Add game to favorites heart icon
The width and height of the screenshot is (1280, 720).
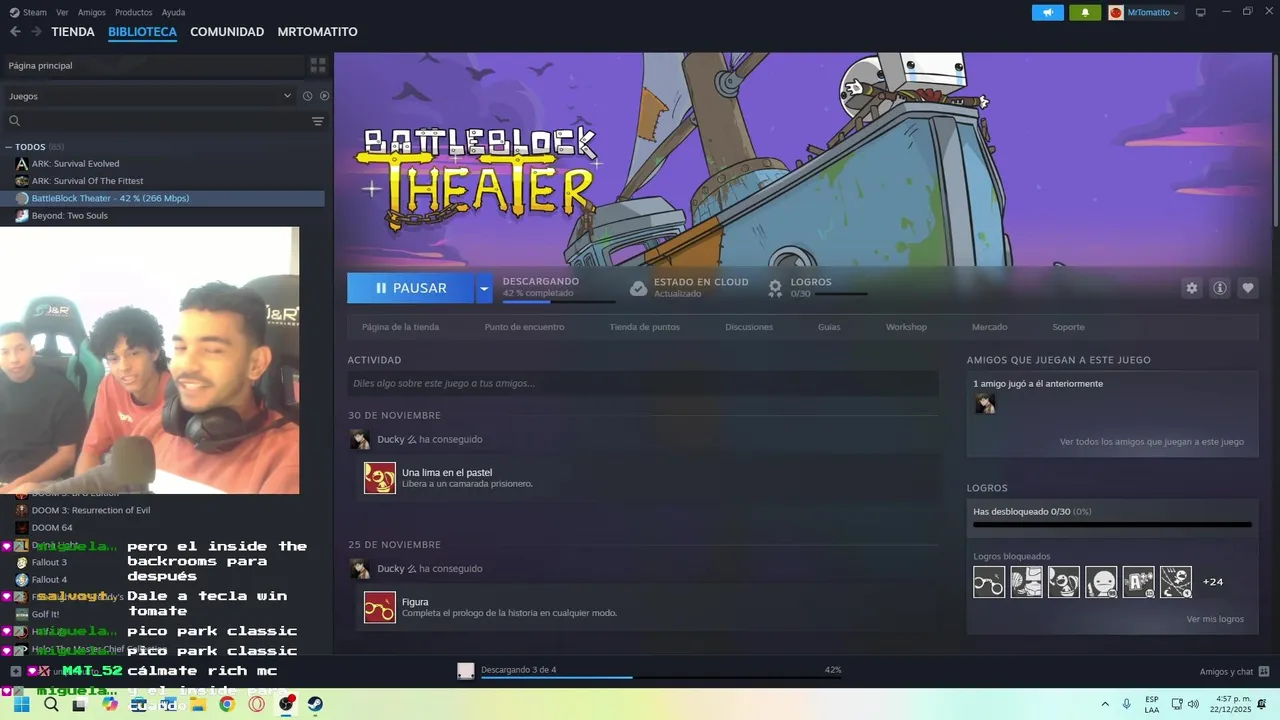click(x=1248, y=288)
